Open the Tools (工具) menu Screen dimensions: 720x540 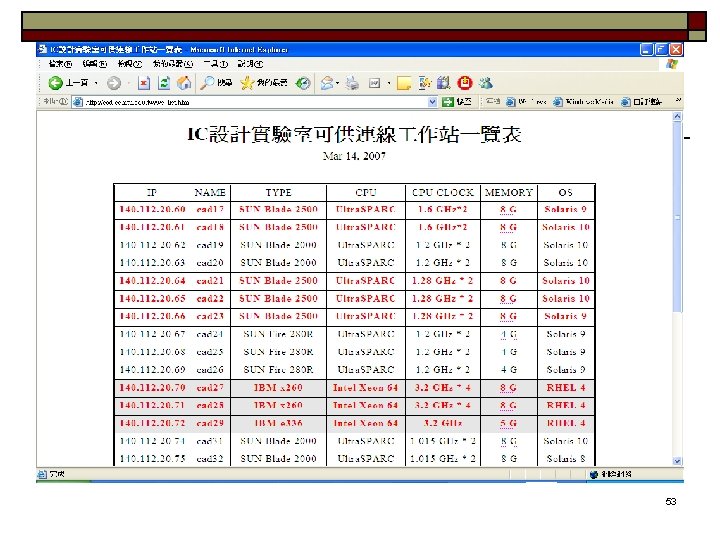click(215, 64)
